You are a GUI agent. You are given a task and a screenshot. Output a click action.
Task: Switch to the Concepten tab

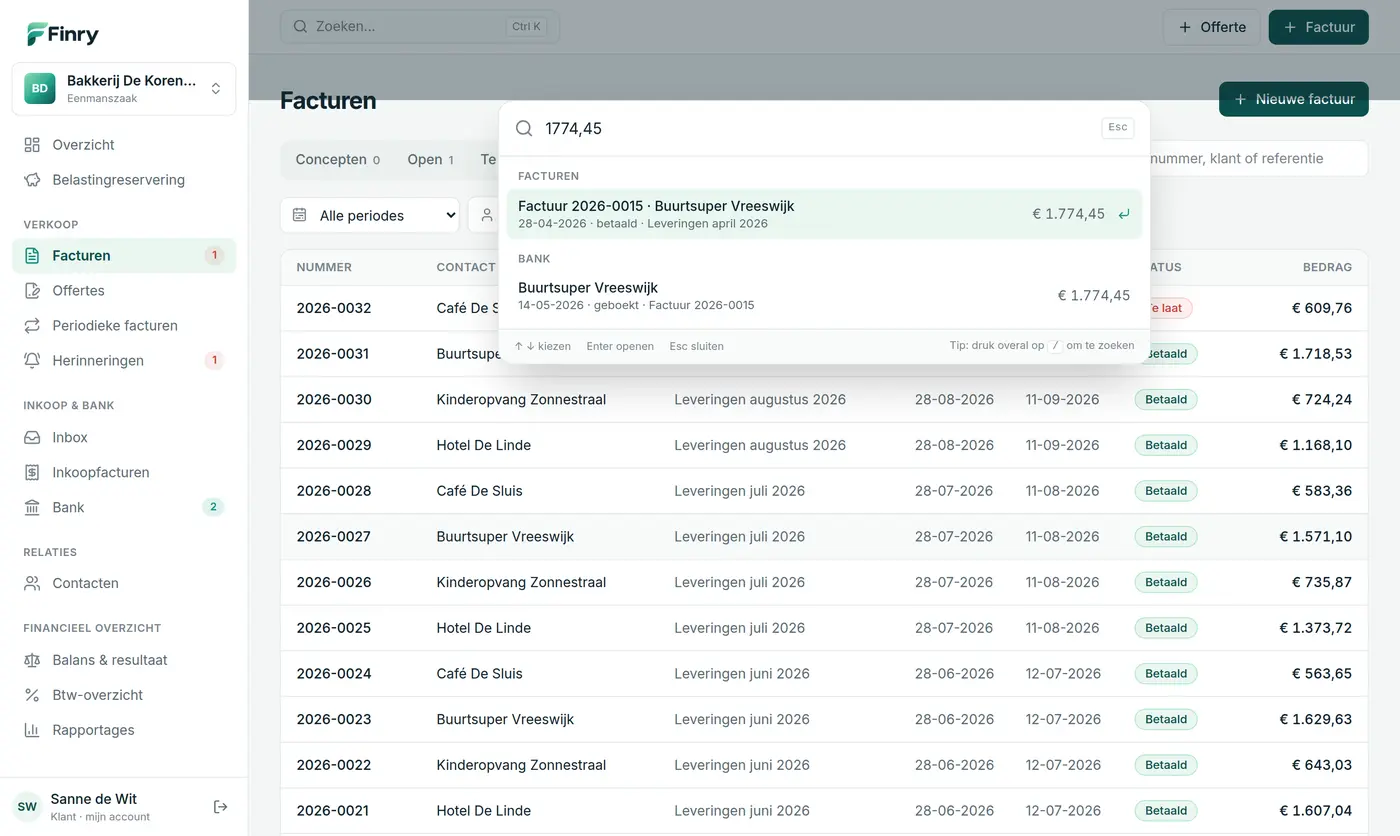(338, 160)
